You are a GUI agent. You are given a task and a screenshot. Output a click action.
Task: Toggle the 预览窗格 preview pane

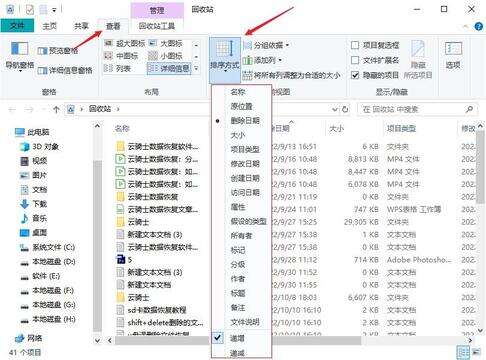click(x=58, y=51)
